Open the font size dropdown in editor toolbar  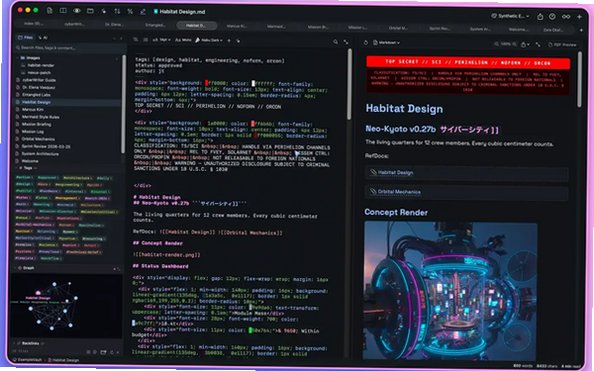pos(161,40)
